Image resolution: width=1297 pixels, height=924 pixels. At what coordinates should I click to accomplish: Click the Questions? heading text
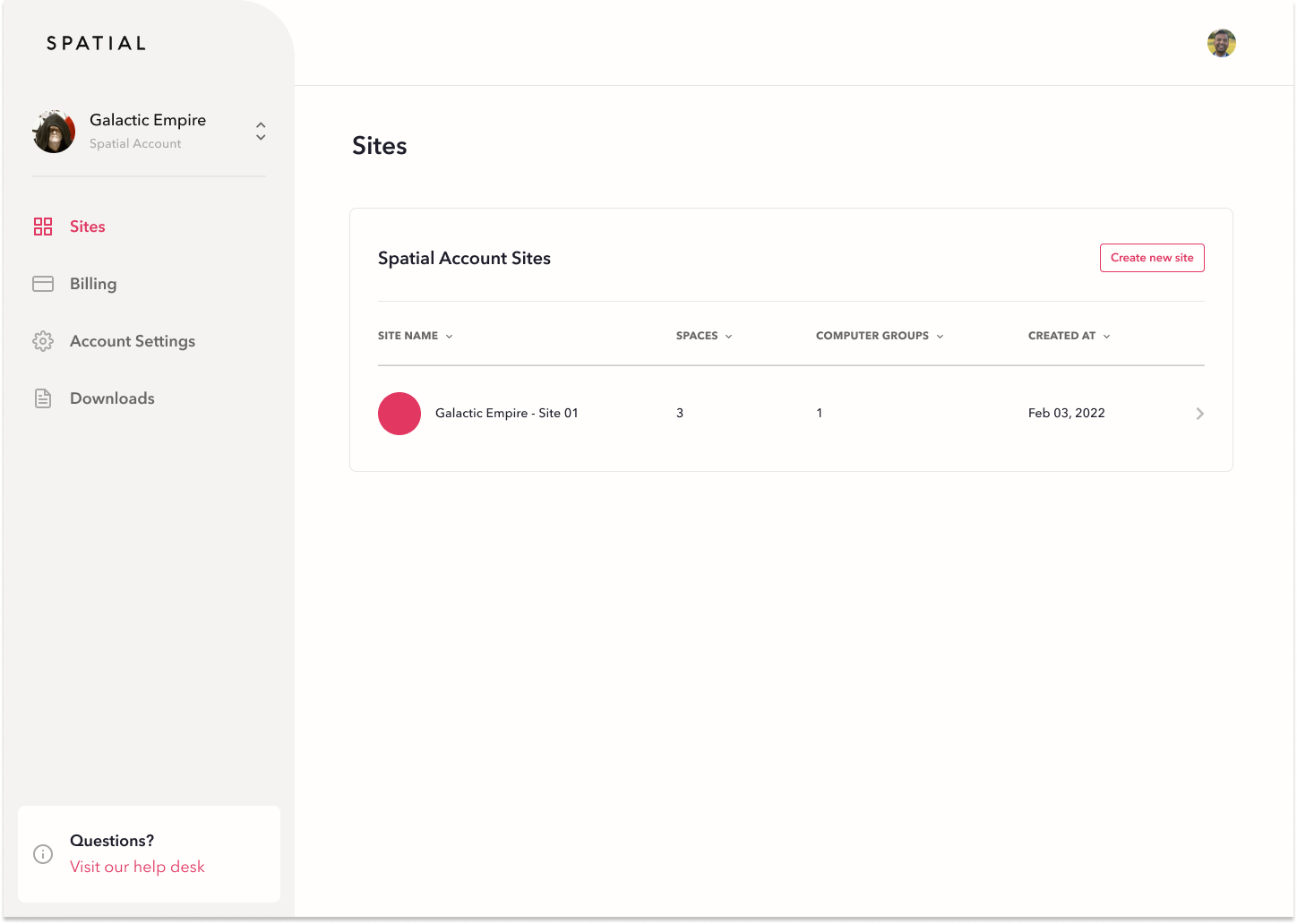tap(112, 841)
